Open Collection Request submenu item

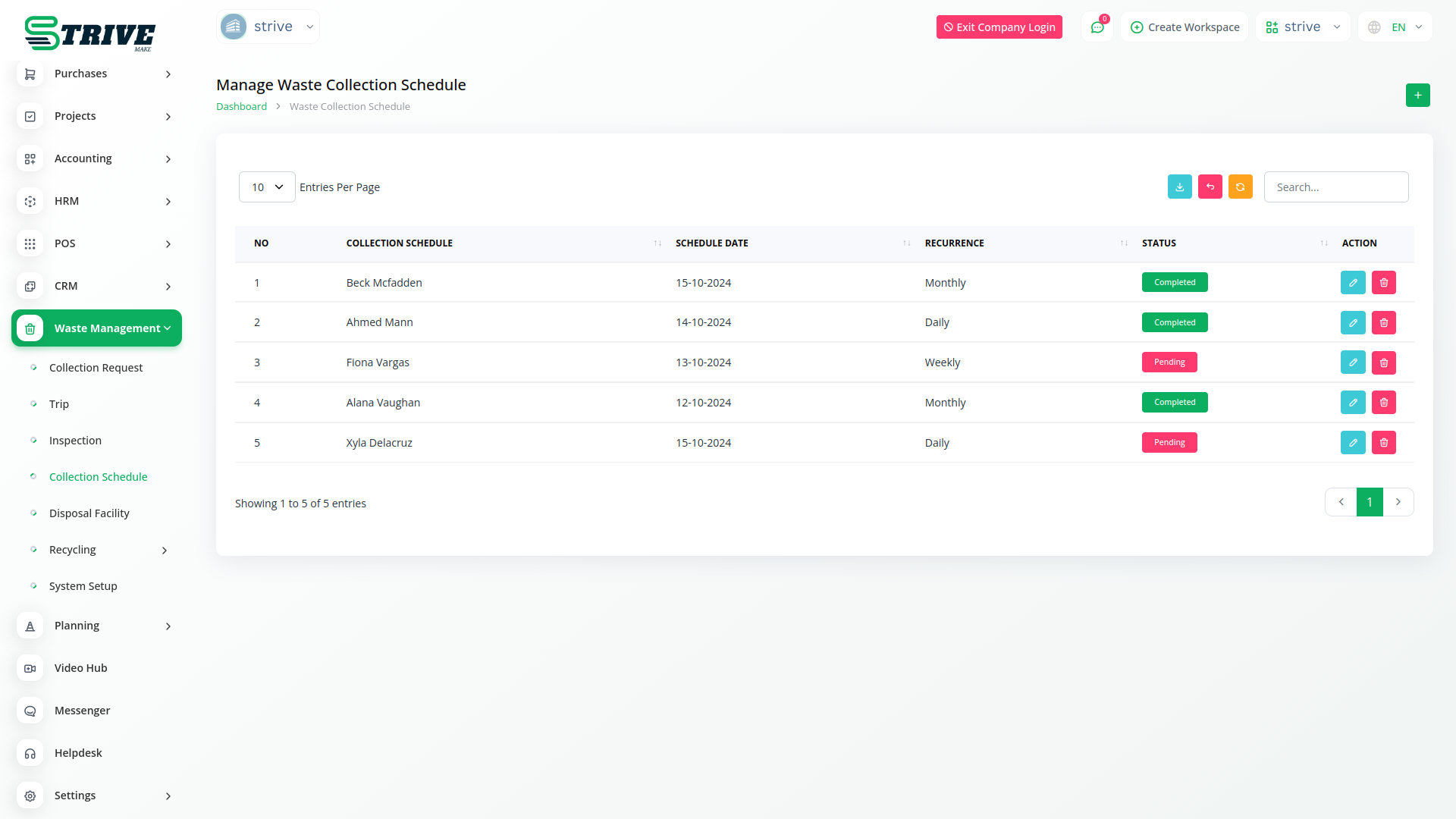point(96,368)
